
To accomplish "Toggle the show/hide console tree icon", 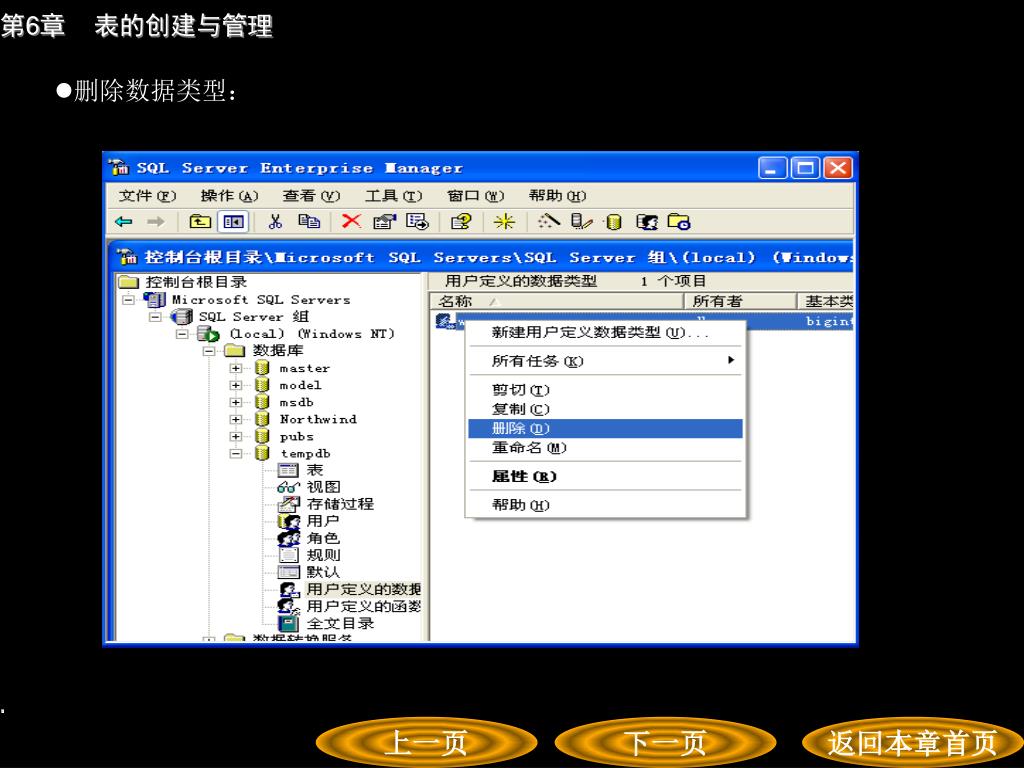I will pos(233,222).
